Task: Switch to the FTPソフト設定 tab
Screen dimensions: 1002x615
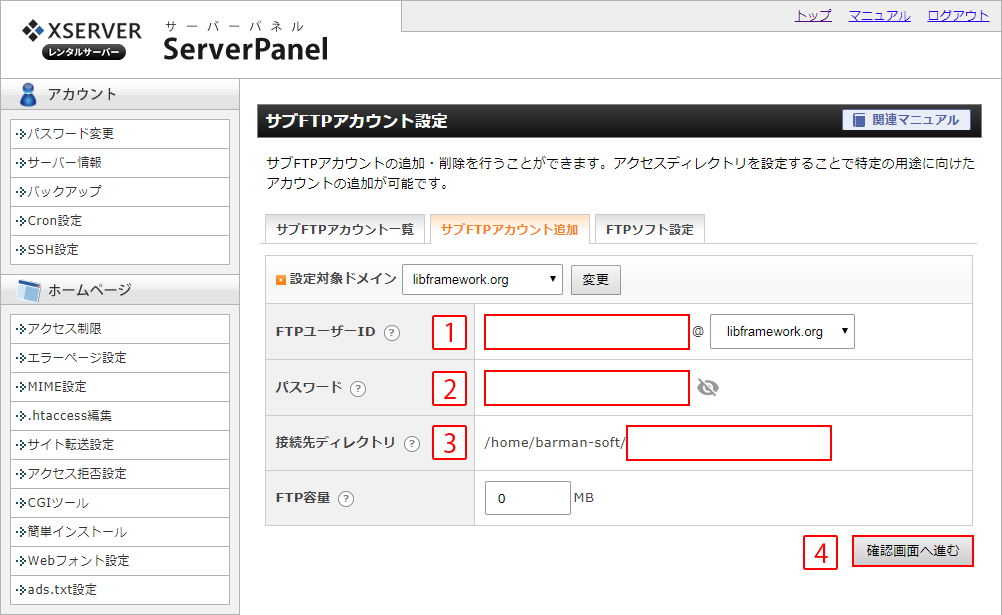Action: point(651,229)
